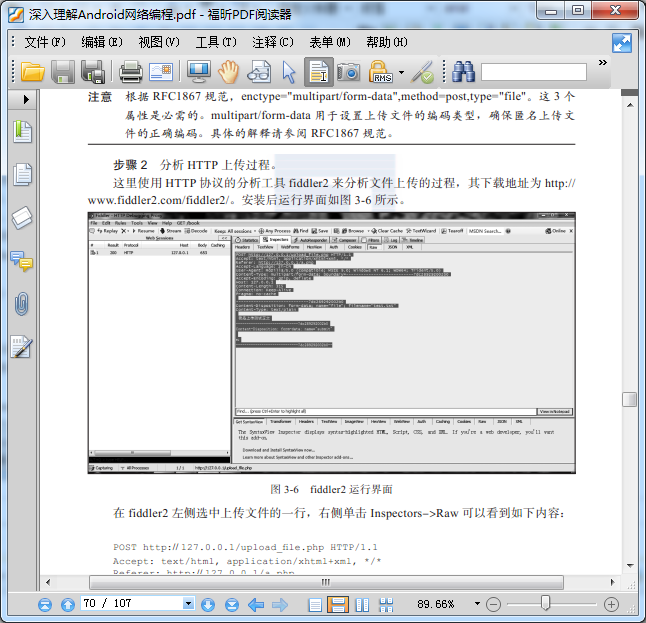Switch to facing pages layout
The image size is (646, 623).
pyautogui.click(x=362, y=605)
